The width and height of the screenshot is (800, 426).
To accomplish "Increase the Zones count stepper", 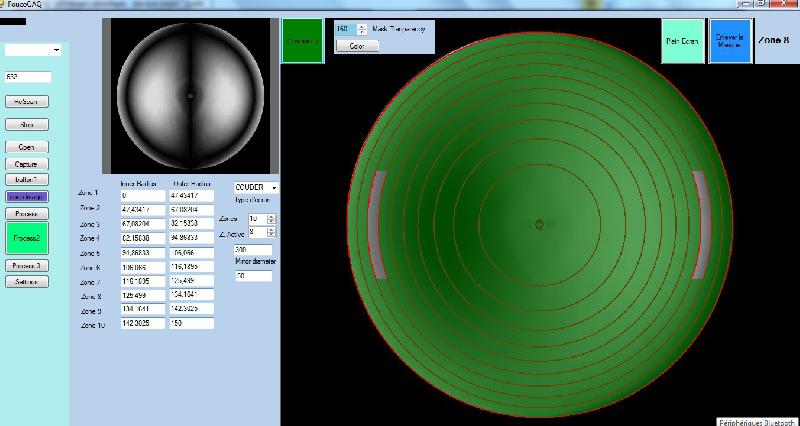I will tap(271, 216).
